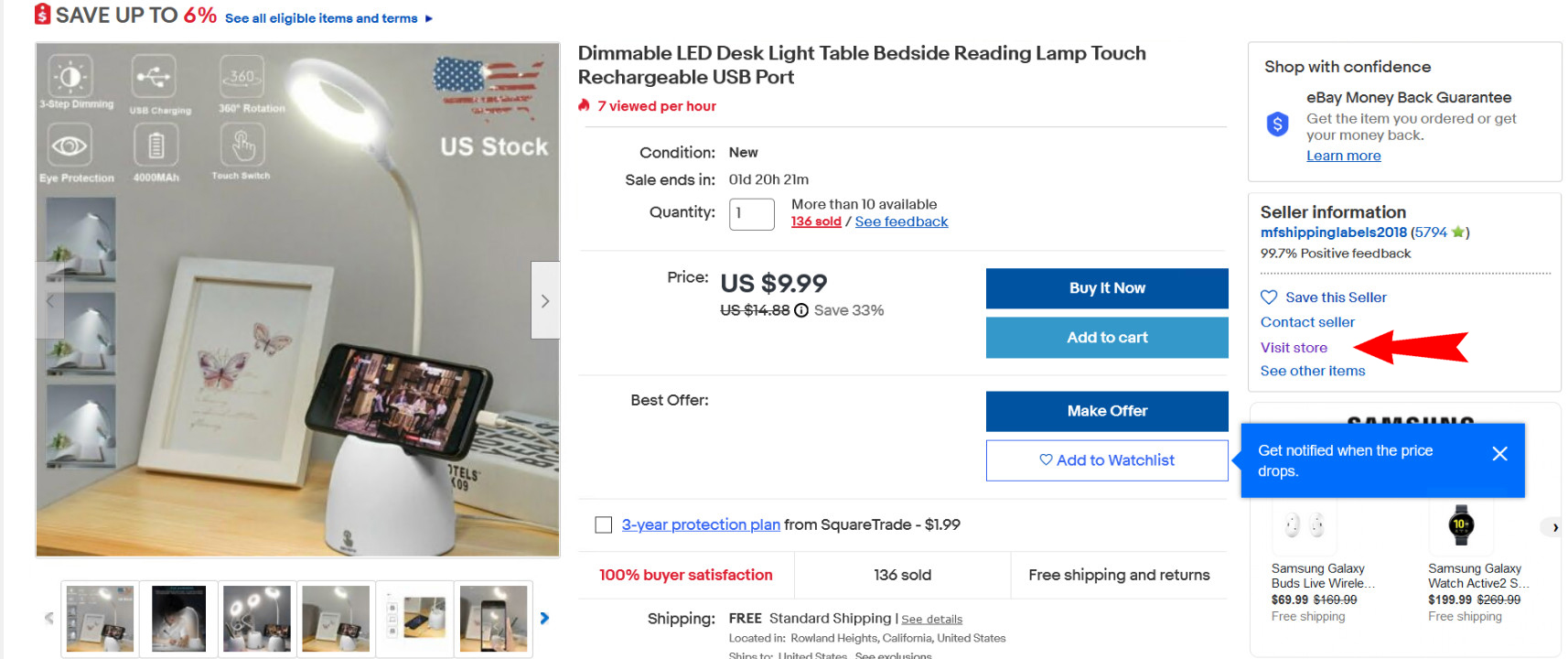Viewport: 1568px width, 659px height.
Task: Click the heart icon inside Add to Watchlist
Action: (x=1046, y=460)
